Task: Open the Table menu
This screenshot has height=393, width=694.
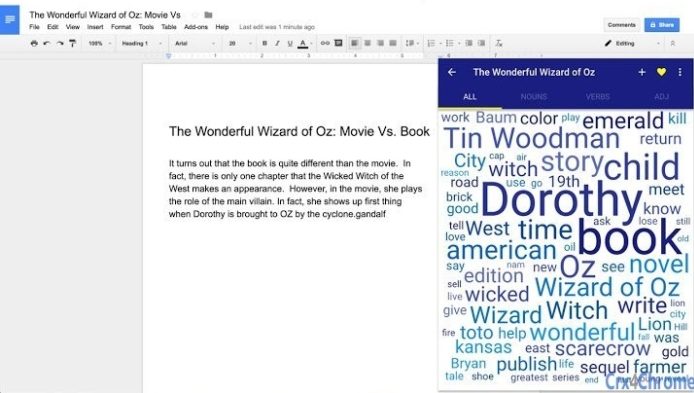Action: coord(169,27)
